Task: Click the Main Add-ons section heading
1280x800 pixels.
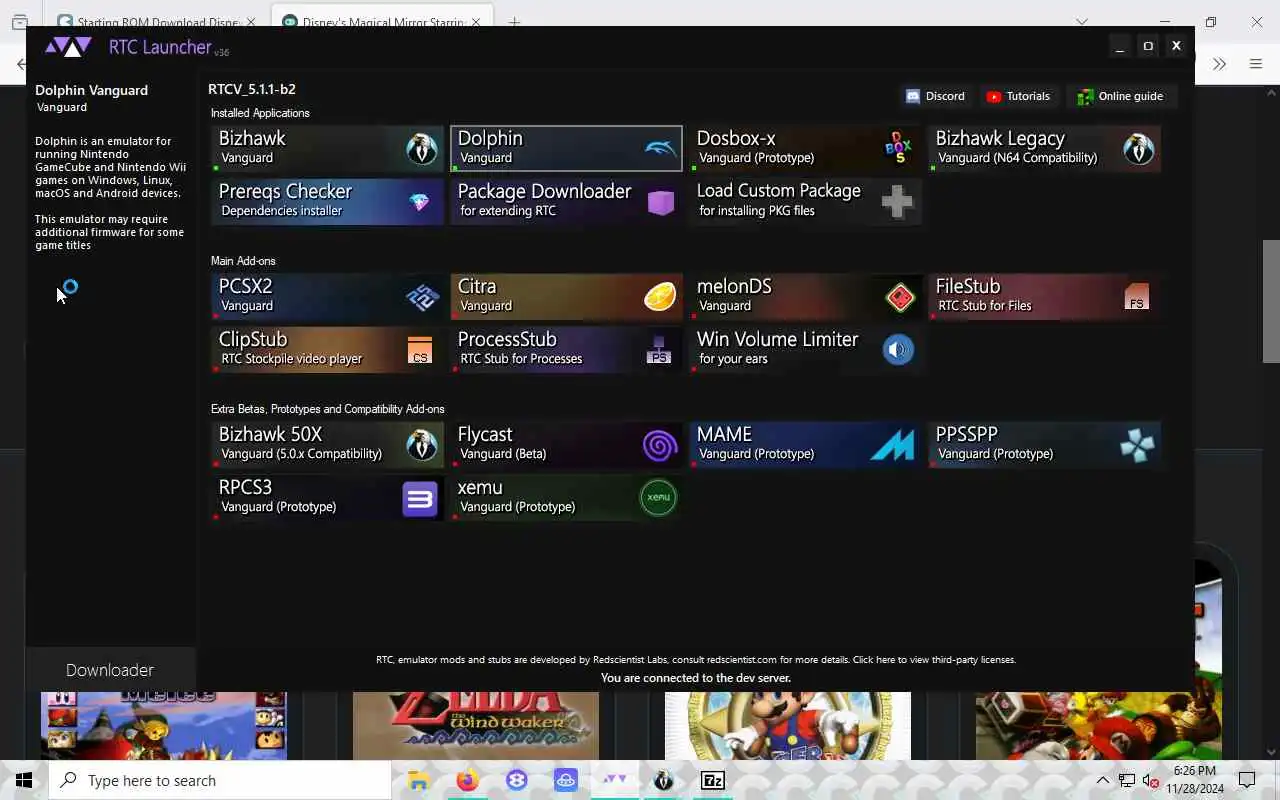Action: [x=243, y=261]
